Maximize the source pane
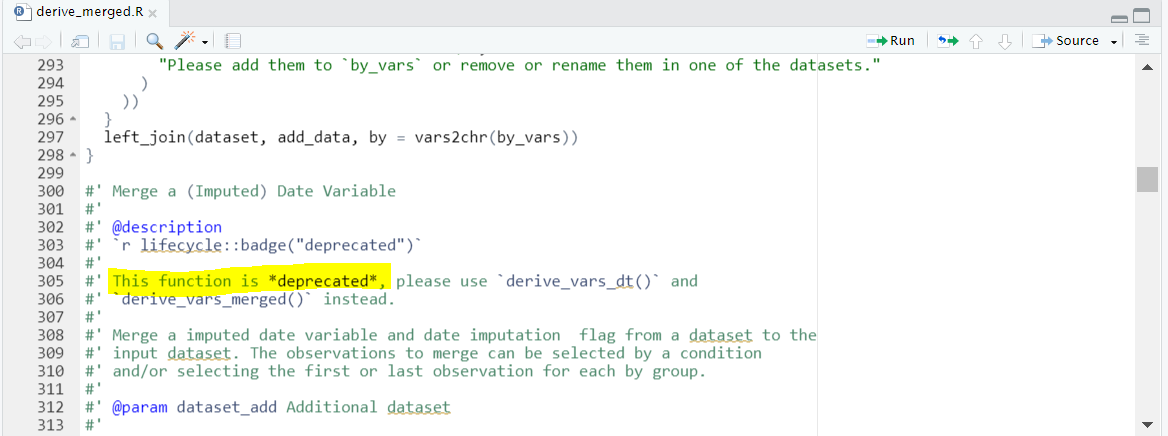 click(x=1141, y=16)
